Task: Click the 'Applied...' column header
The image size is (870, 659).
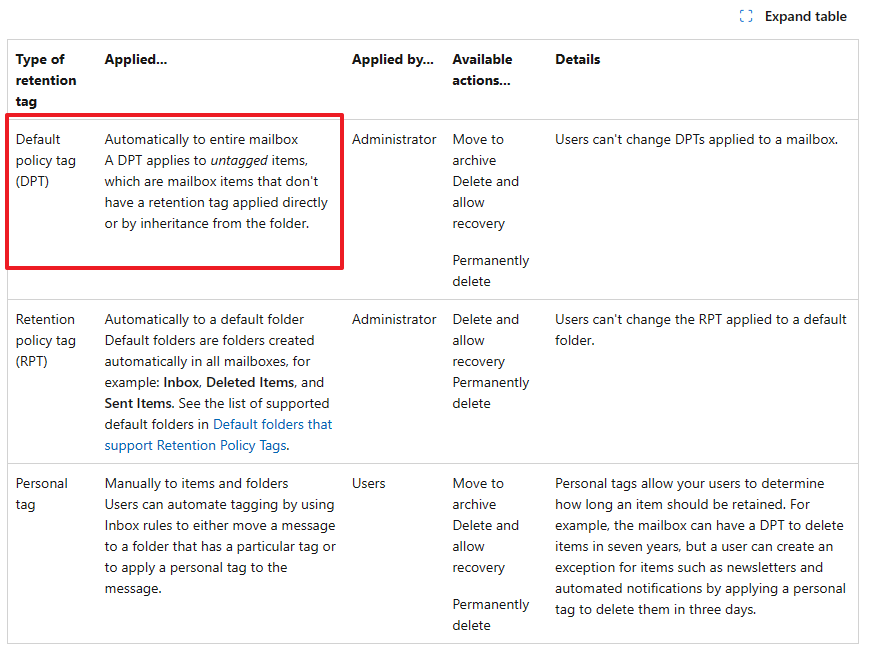Action: pyautogui.click(x=136, y=60)
